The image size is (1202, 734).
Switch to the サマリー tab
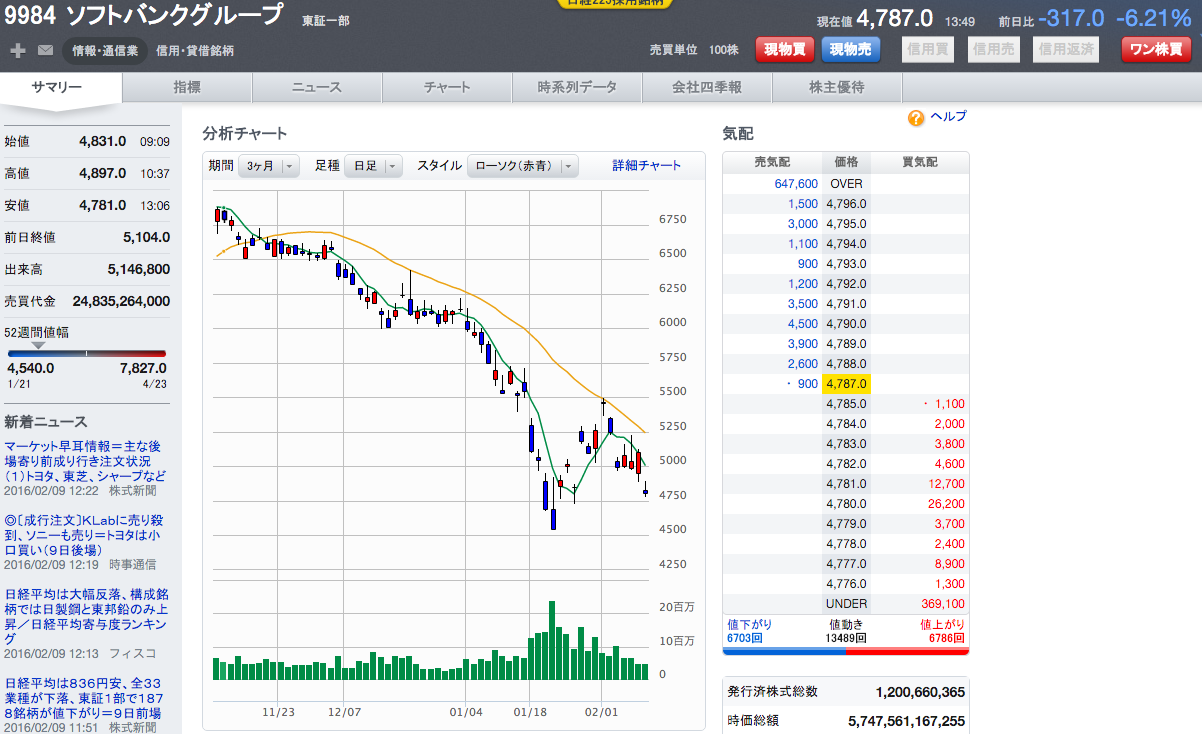[61, 87]
